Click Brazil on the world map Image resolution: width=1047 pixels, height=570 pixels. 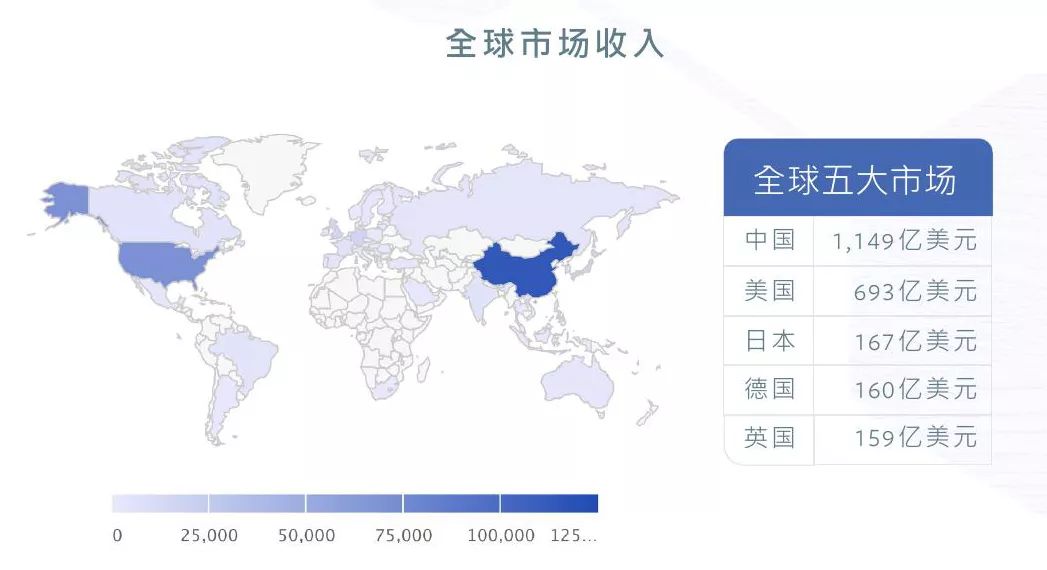pyautogui.click(x=247, y=354)
